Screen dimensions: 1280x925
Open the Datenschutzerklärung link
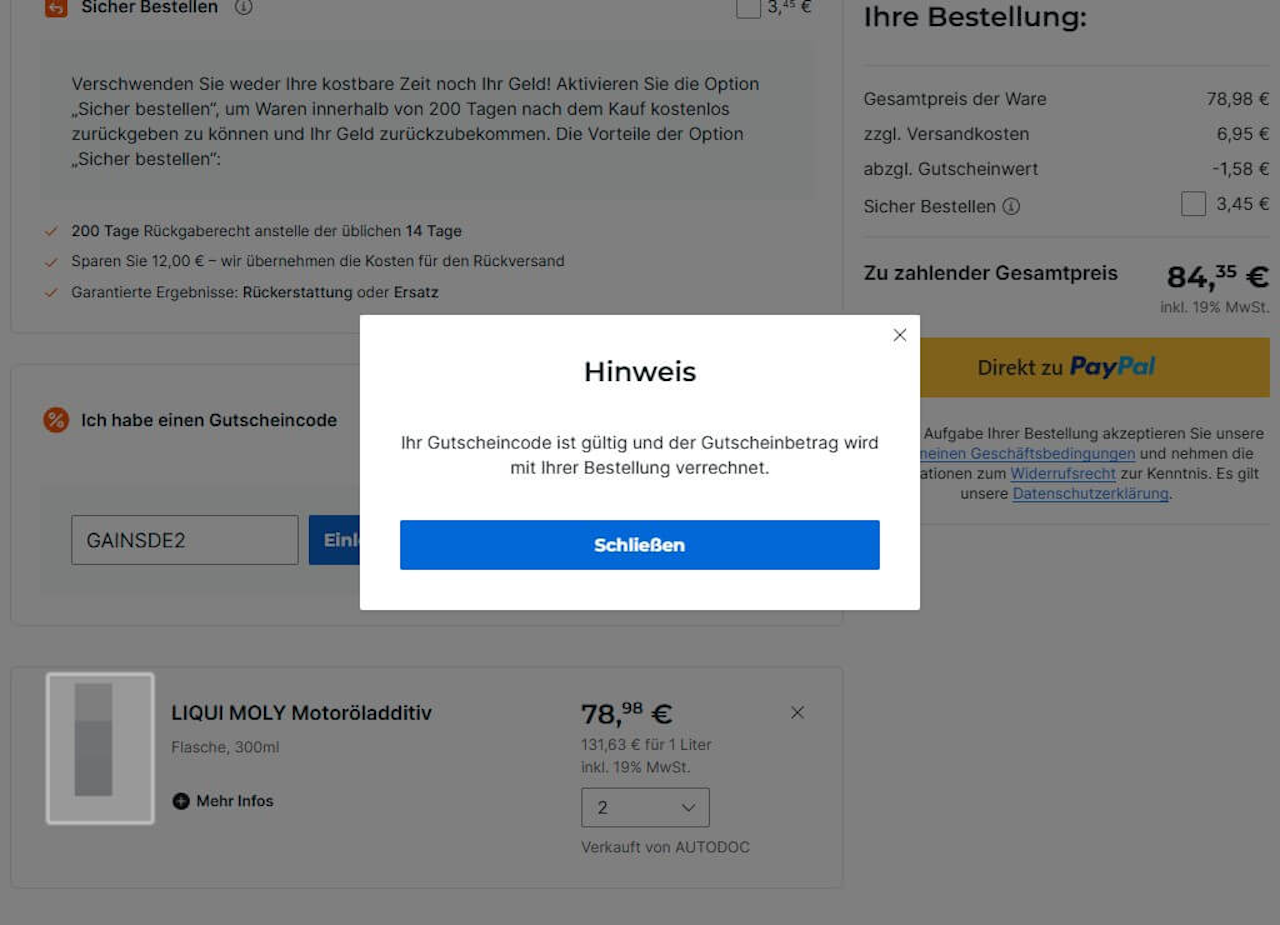coord(1090,494)
